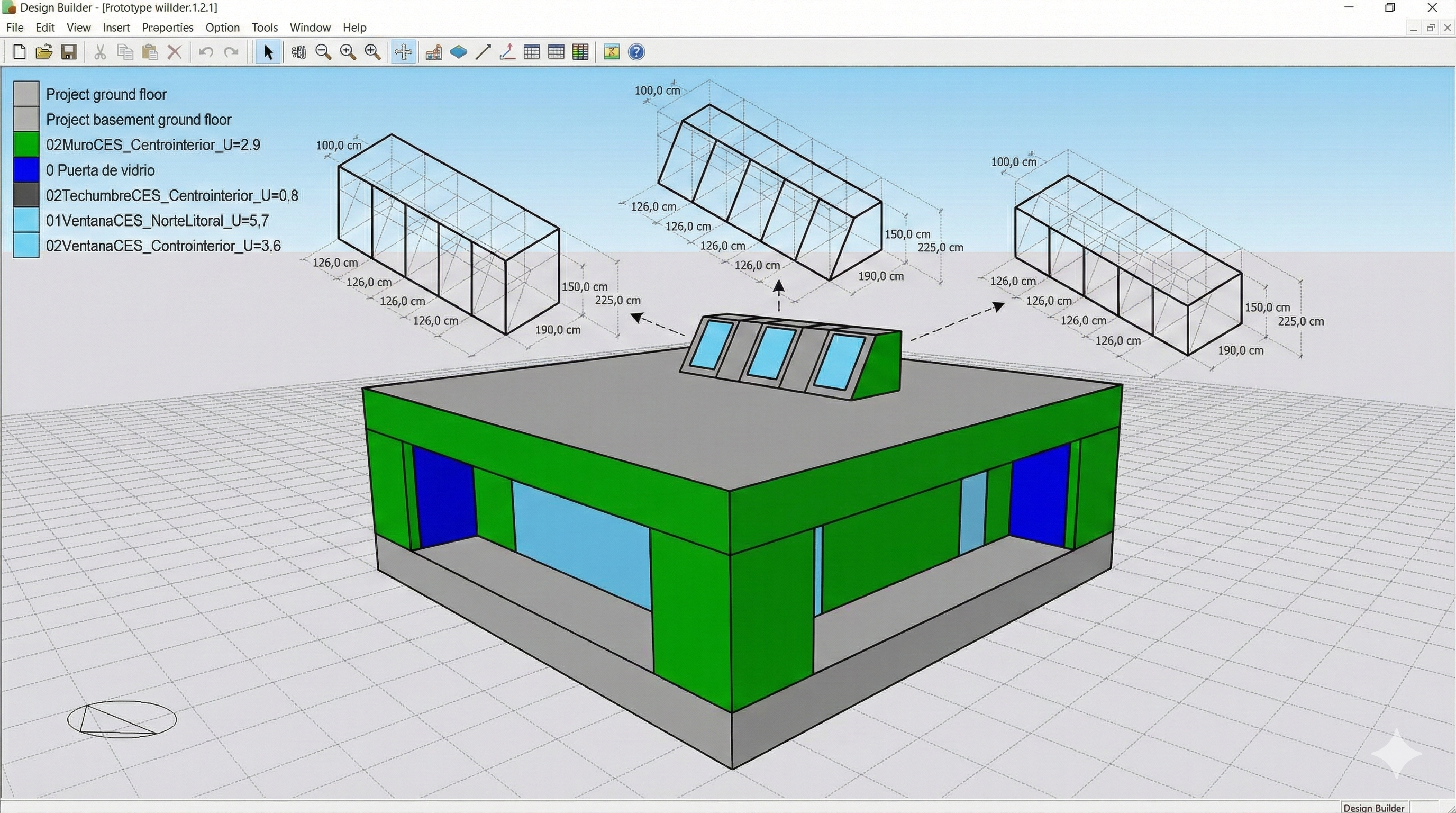Open the Tools menu
Screen dimensions: 1456x813
click(x=265, y=27)
